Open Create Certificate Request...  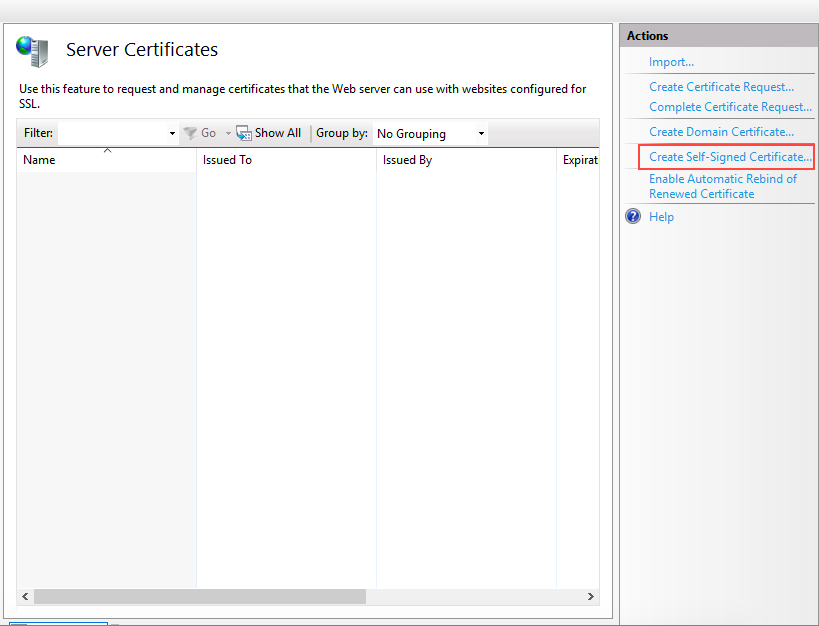click(721, 87)
